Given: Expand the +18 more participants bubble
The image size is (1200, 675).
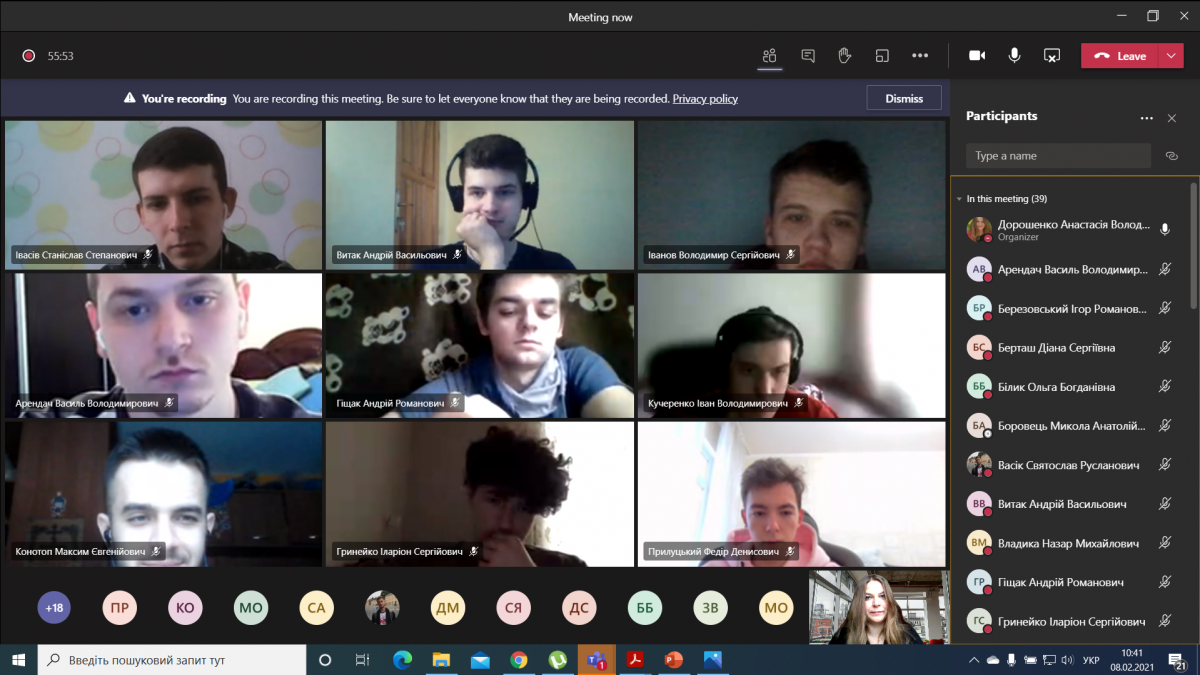Looking at the screenshot, I should click(54, 607).
